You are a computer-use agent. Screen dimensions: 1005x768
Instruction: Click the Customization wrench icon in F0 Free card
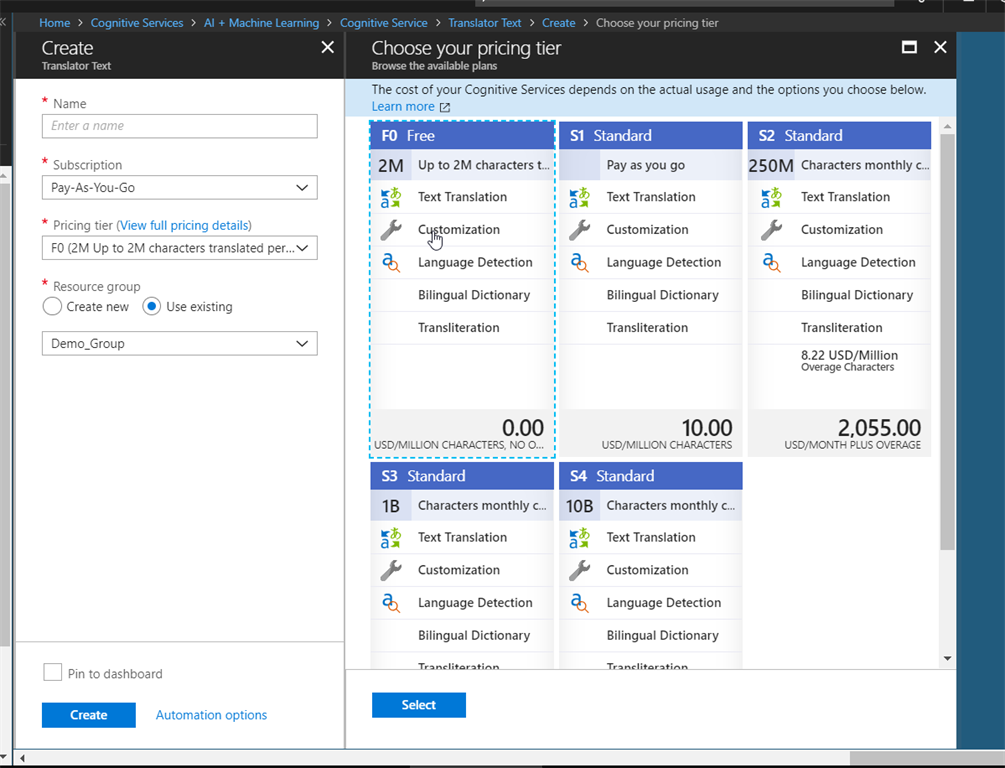click(x=390, y=230)
